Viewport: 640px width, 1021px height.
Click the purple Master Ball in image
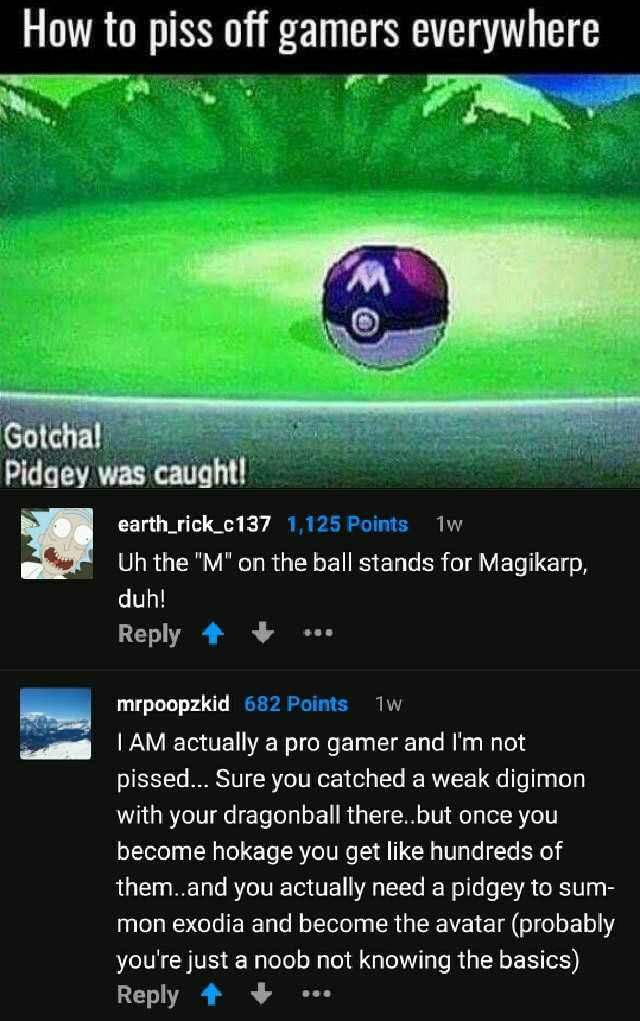click(x=385, y=307)
